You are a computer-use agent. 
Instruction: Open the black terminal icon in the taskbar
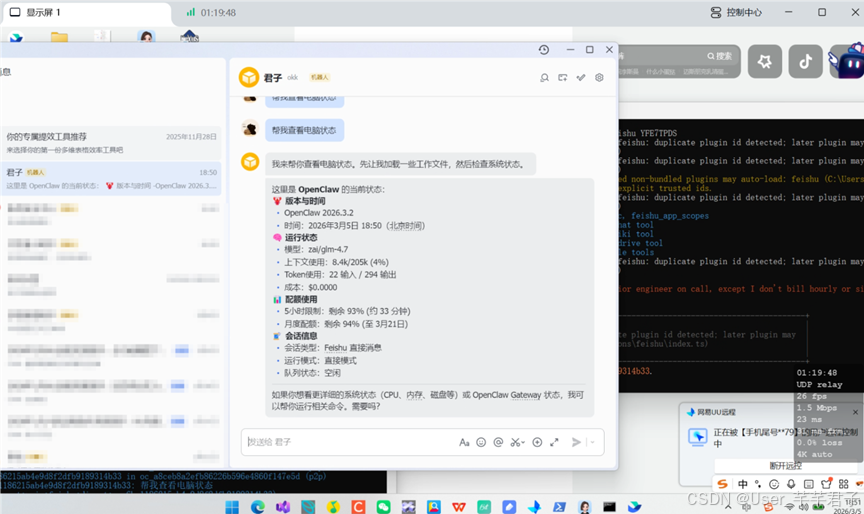coord(609,506)
